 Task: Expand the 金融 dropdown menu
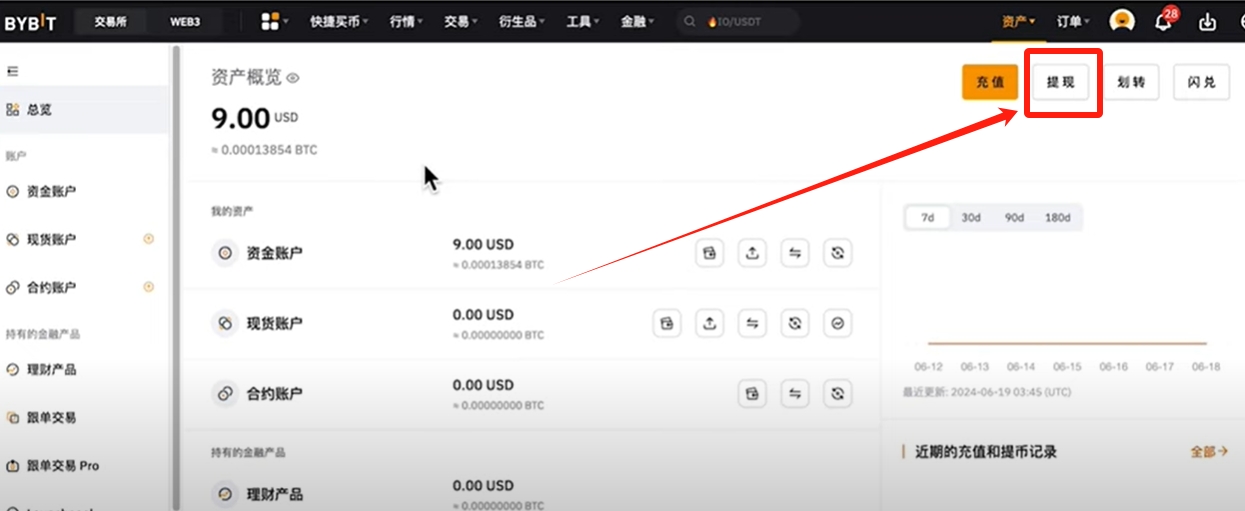pyautogui.click(x=637, y=22)
